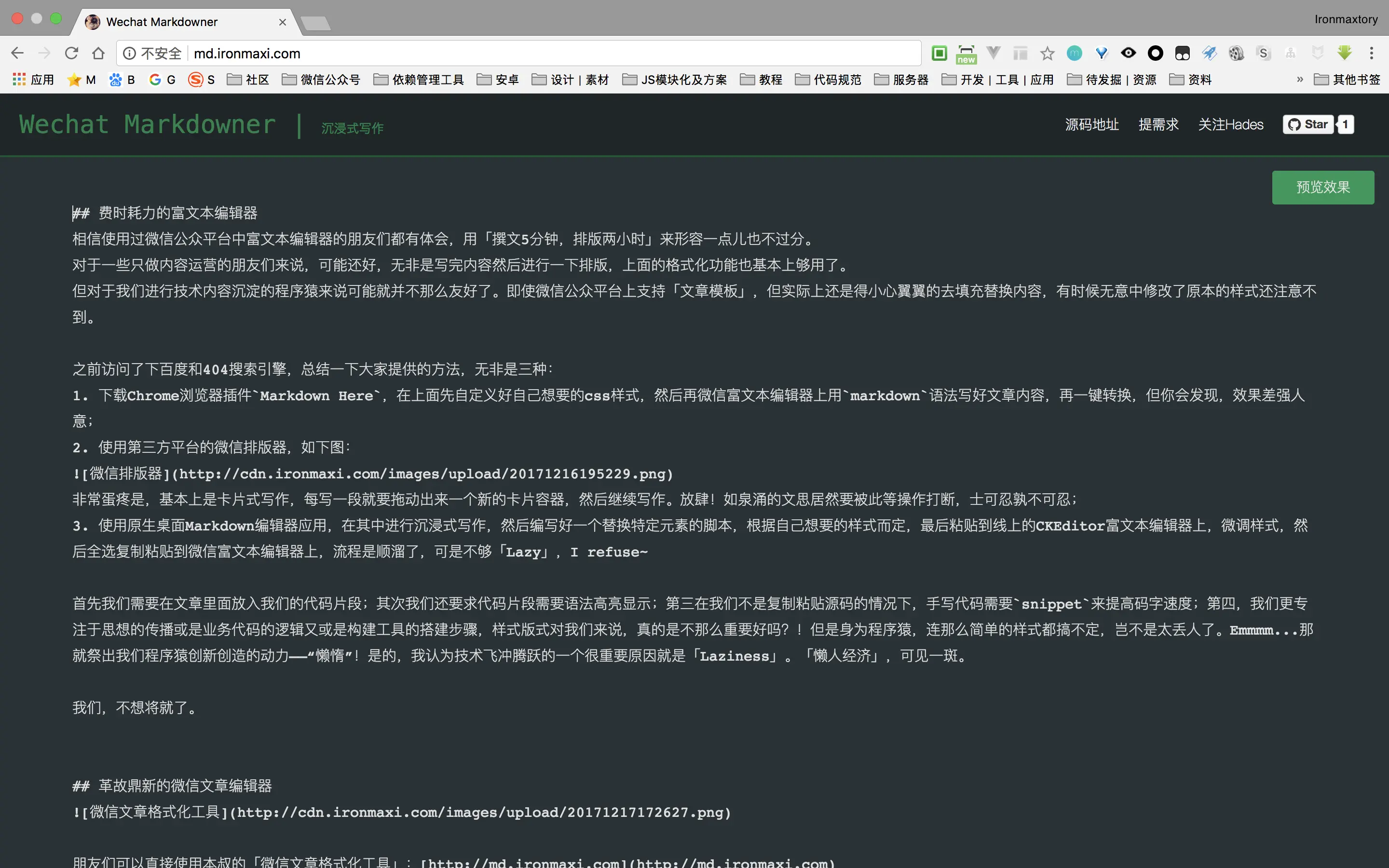Open the Momentum extension icon
The height and width of the screenshot is (868, 1389).
coord(1075,53)
